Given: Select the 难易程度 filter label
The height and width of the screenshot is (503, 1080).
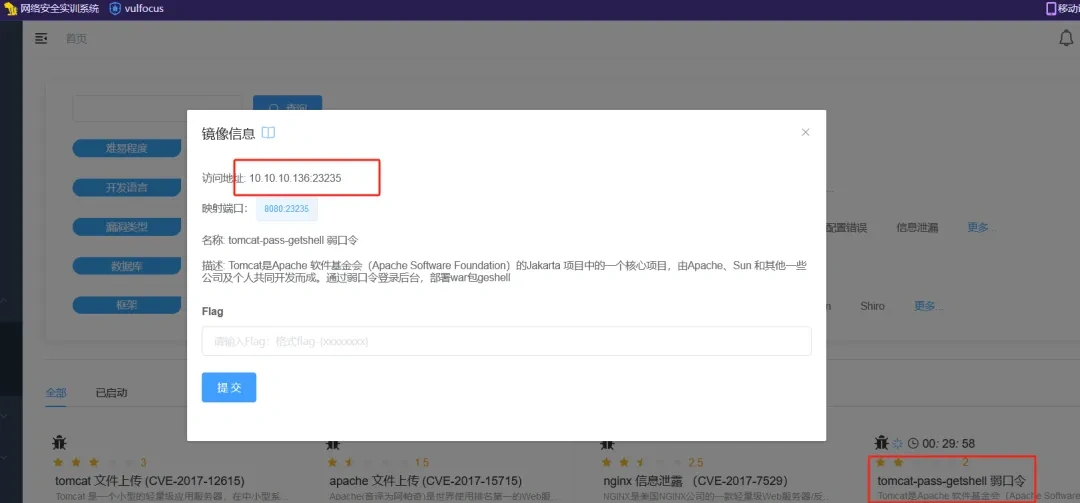Looking at the screenshot, I should point(127,147).
